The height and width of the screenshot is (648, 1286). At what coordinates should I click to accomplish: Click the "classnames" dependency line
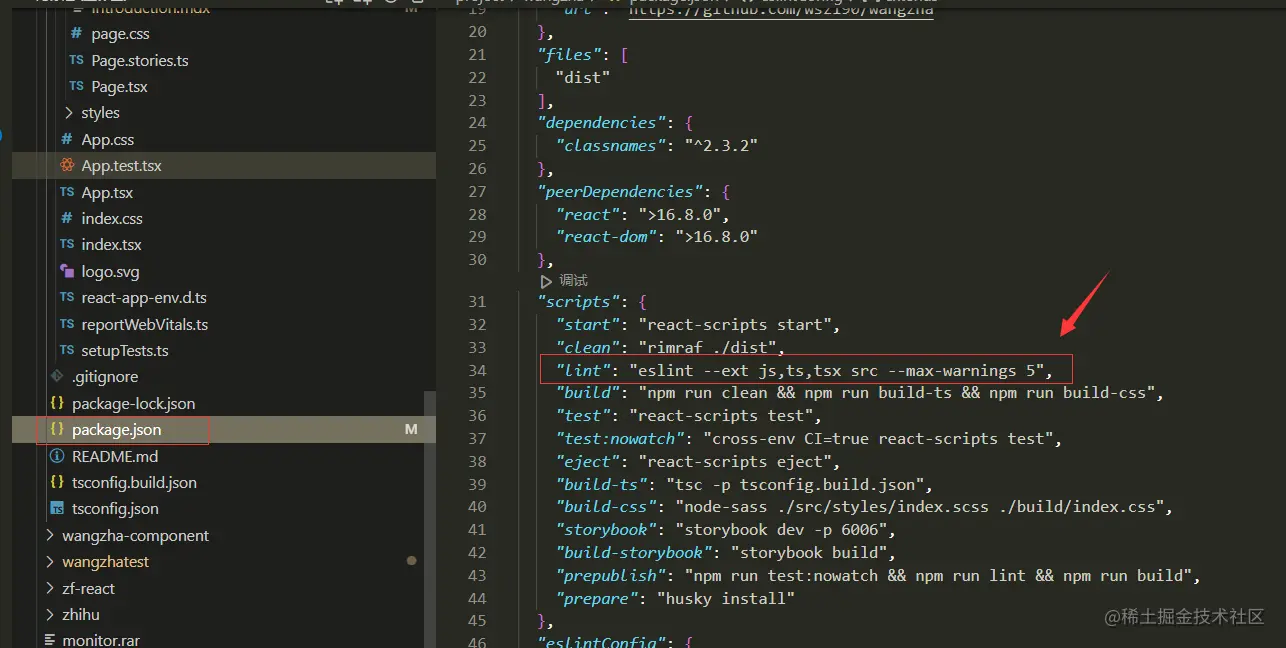pyautogui.click(x=656, y=145)
